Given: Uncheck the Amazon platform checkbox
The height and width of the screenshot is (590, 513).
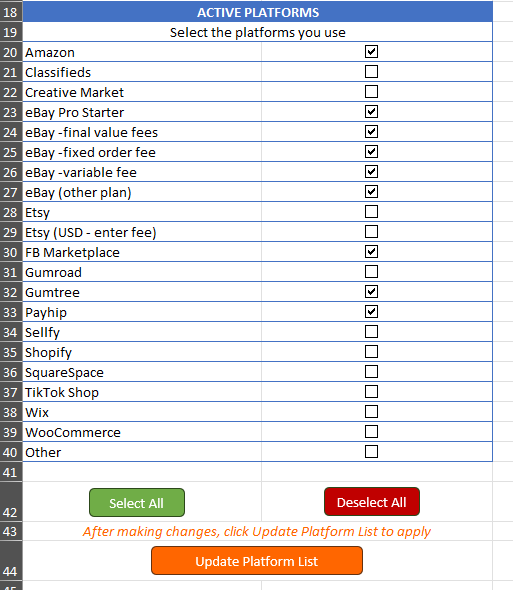Looking at the screenshot, I should 371,52.
